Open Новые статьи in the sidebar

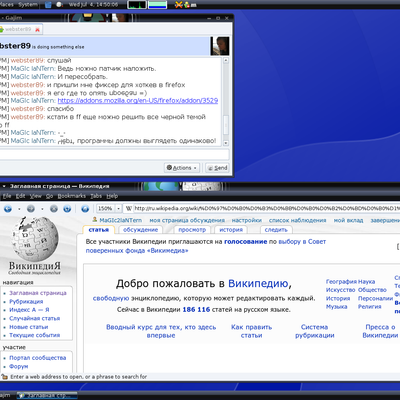click(28, 327)
